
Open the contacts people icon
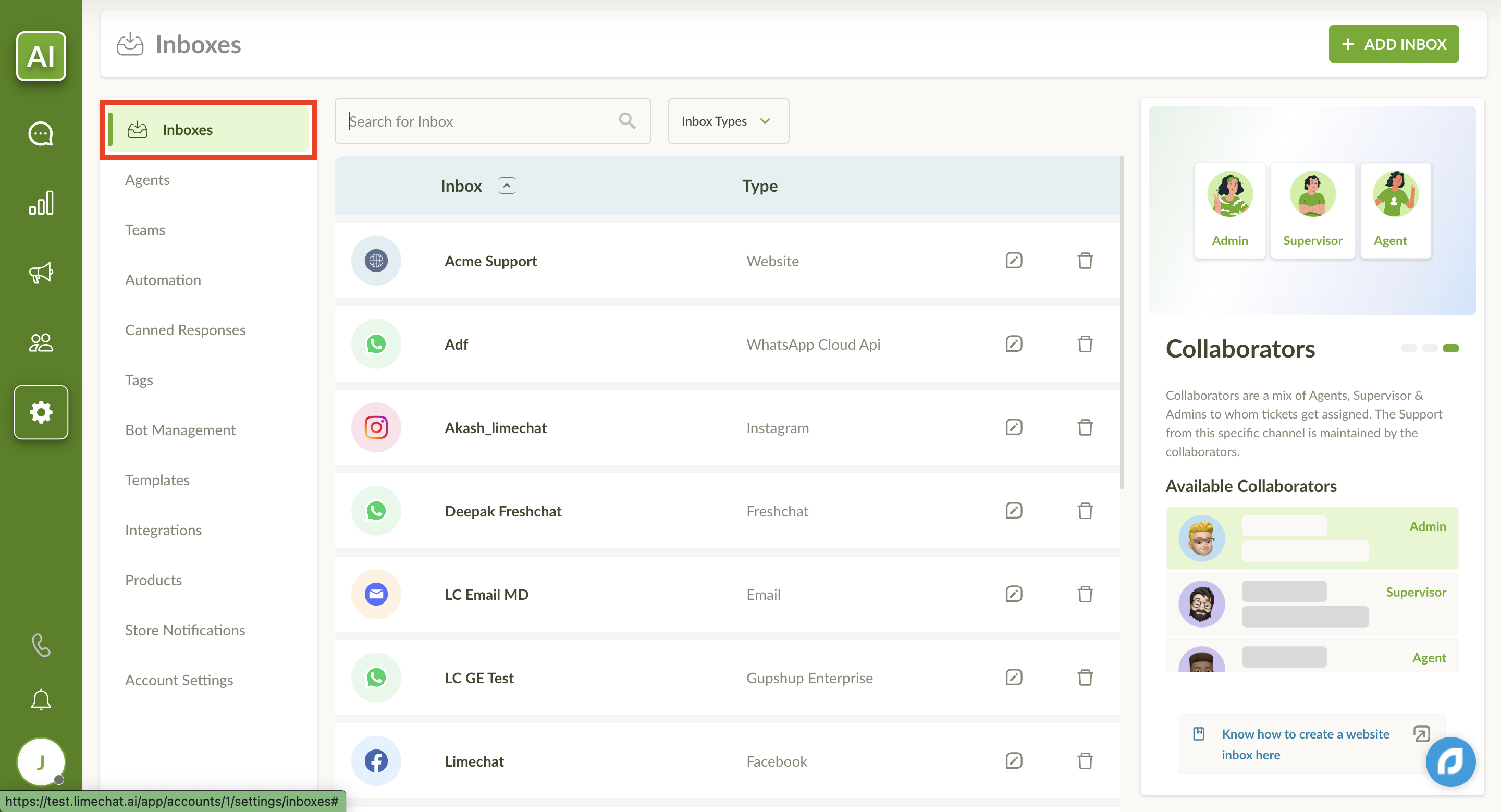(41, 342)
